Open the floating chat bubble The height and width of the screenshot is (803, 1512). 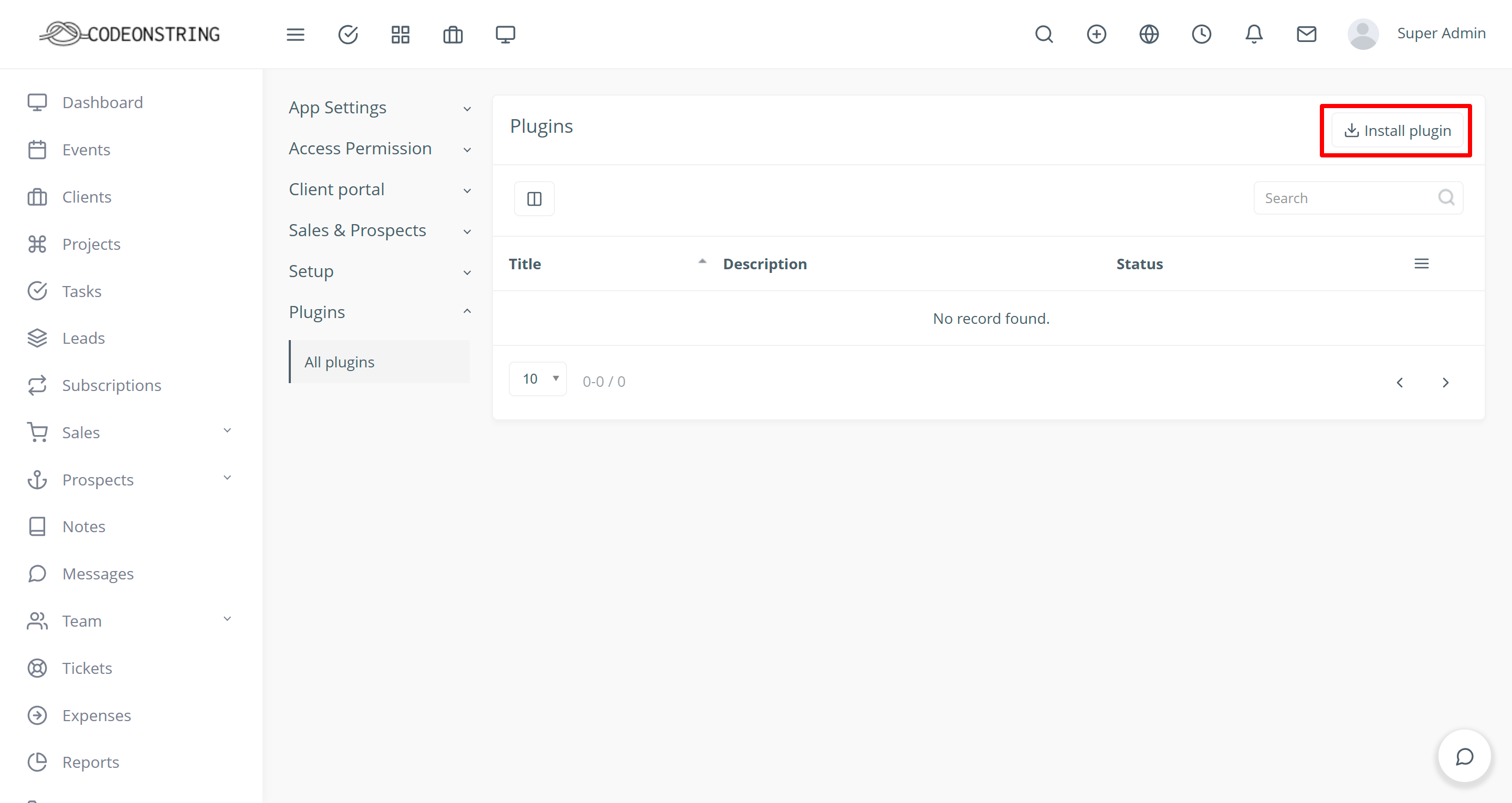[1464, 756]
